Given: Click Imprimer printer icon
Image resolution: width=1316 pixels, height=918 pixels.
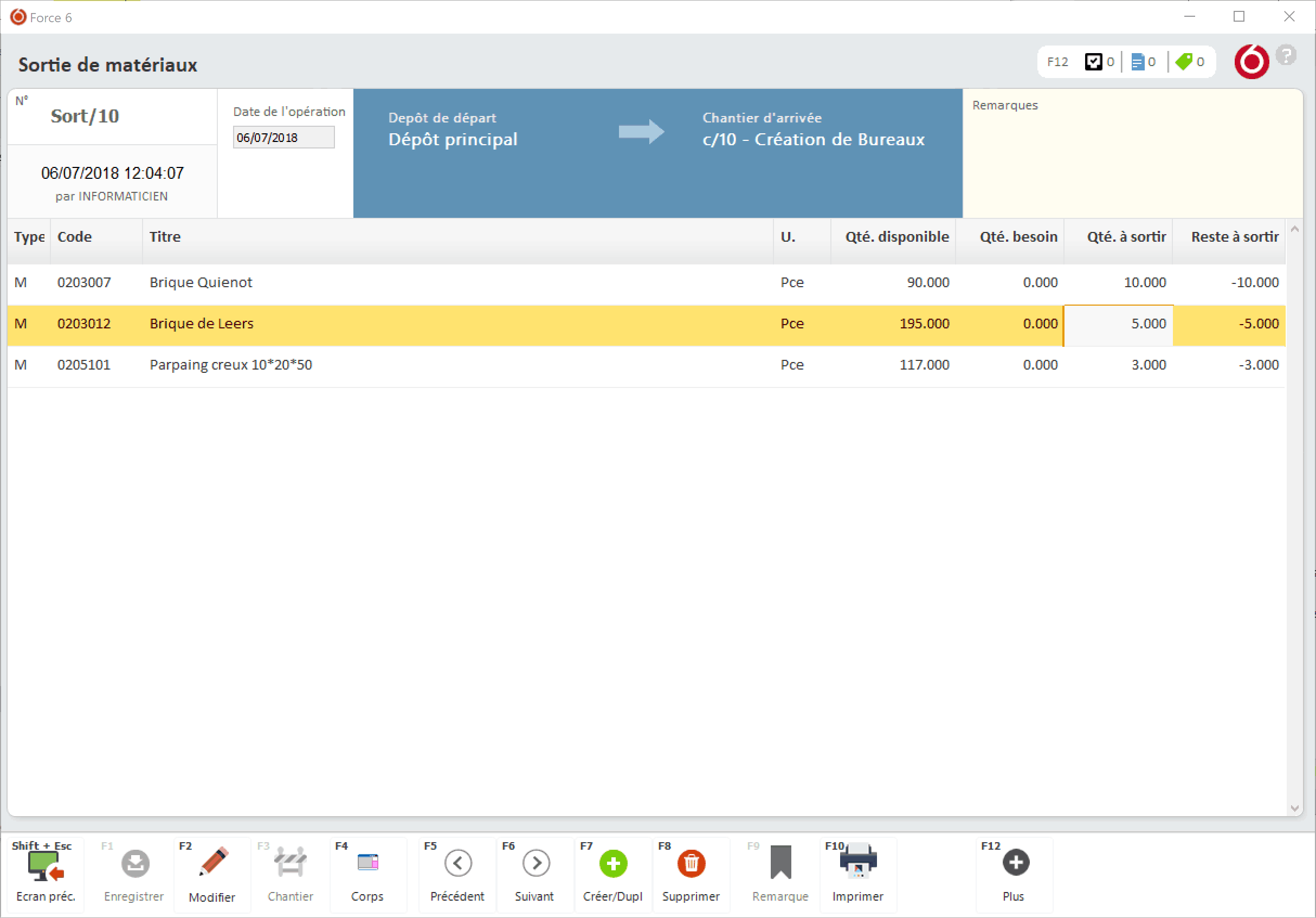Looking at the screenshot, I should [x=858, y=861].
